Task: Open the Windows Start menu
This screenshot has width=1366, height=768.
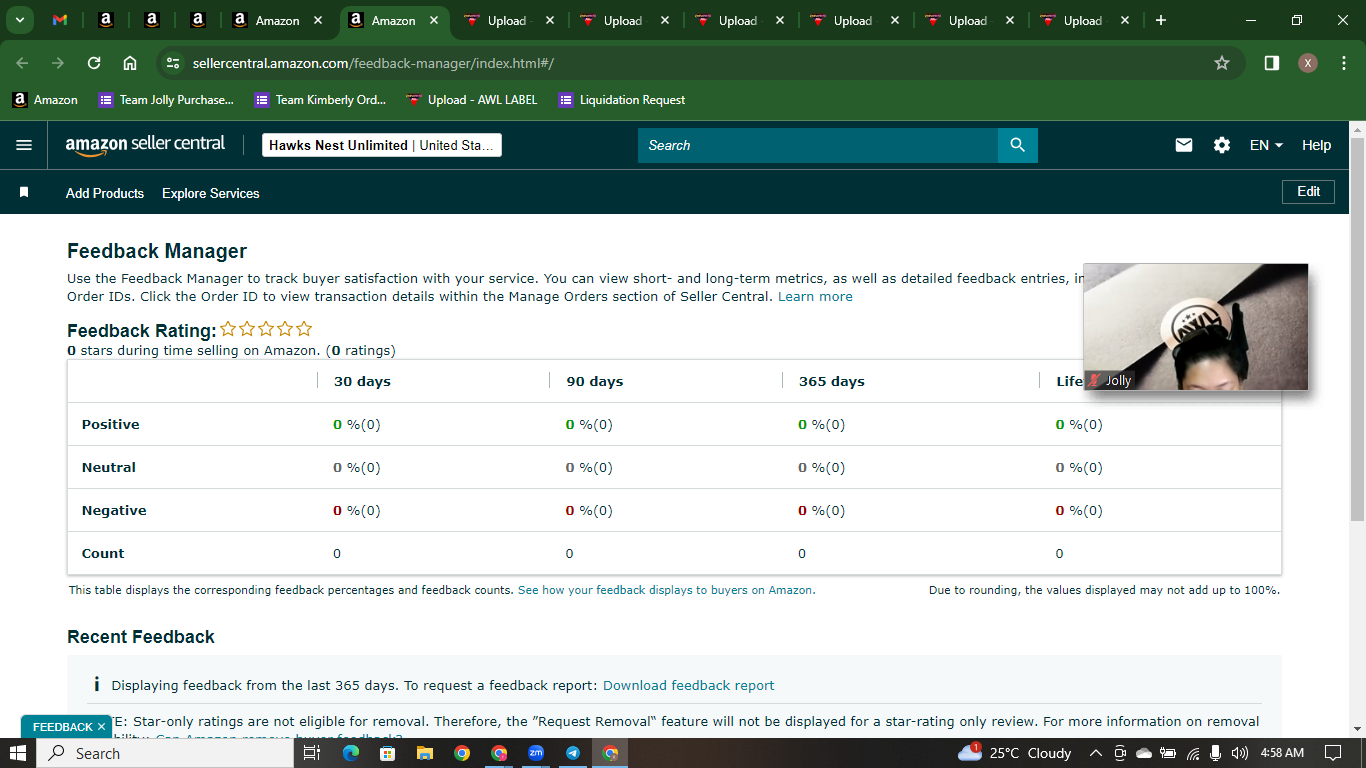Action: (18, 753)
